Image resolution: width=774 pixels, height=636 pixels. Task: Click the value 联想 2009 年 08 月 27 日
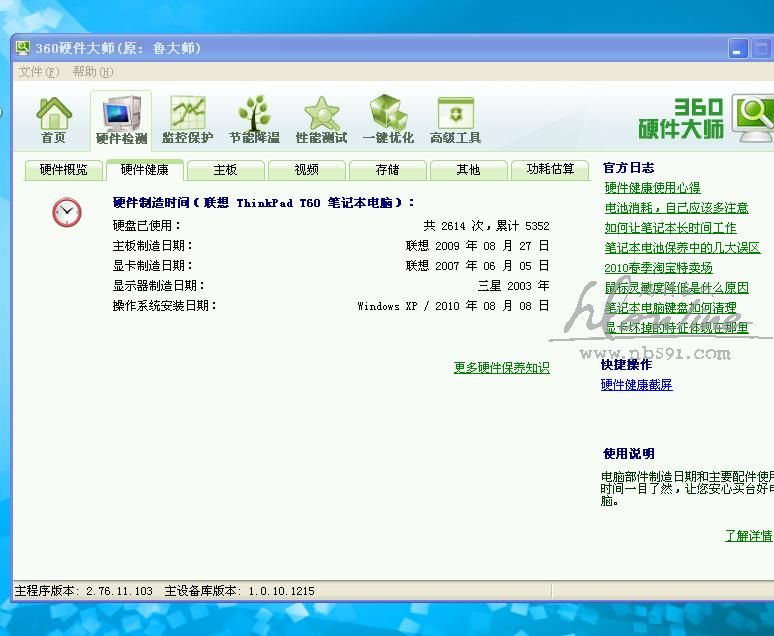click(x=477, y=245)
